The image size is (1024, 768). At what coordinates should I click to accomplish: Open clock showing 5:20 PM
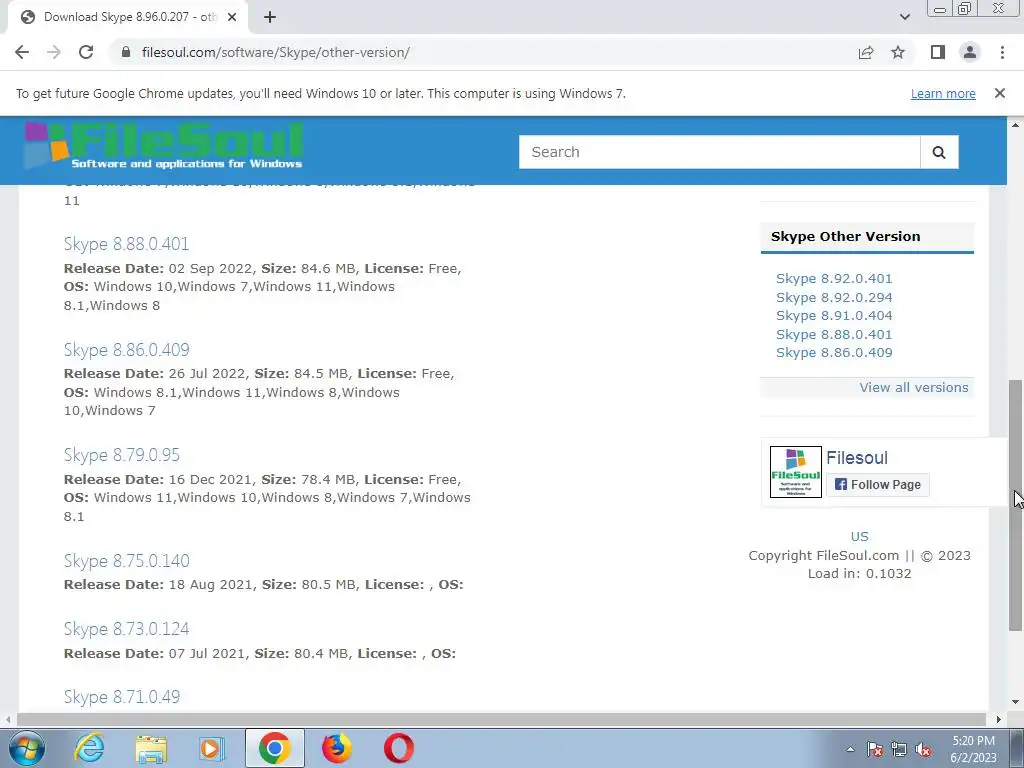pos(973,749)
